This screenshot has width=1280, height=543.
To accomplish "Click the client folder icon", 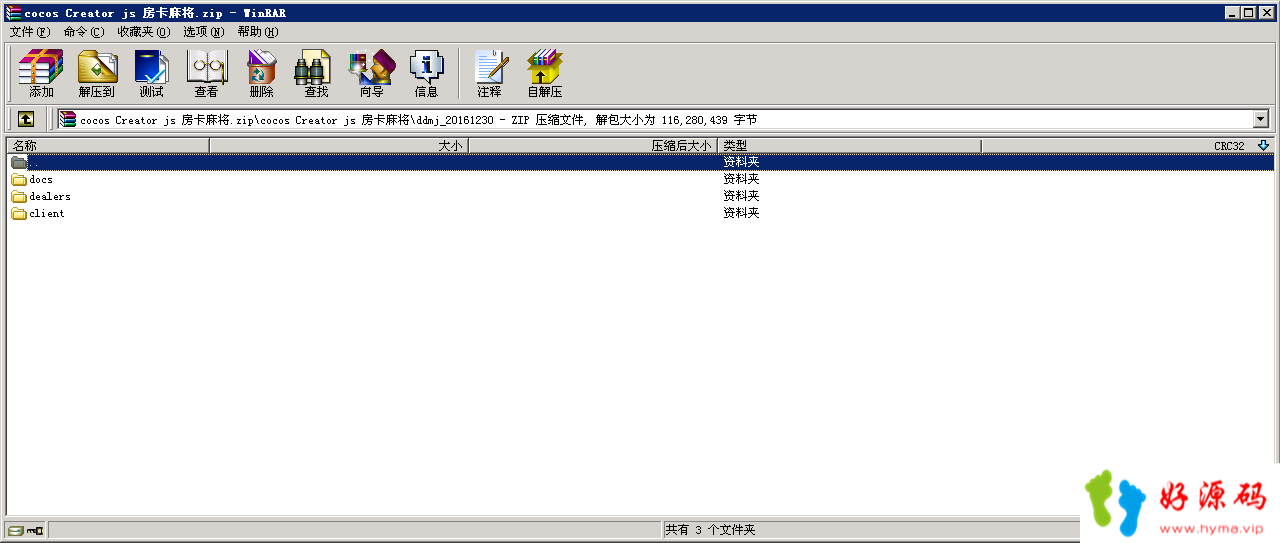I will (19, 213).
